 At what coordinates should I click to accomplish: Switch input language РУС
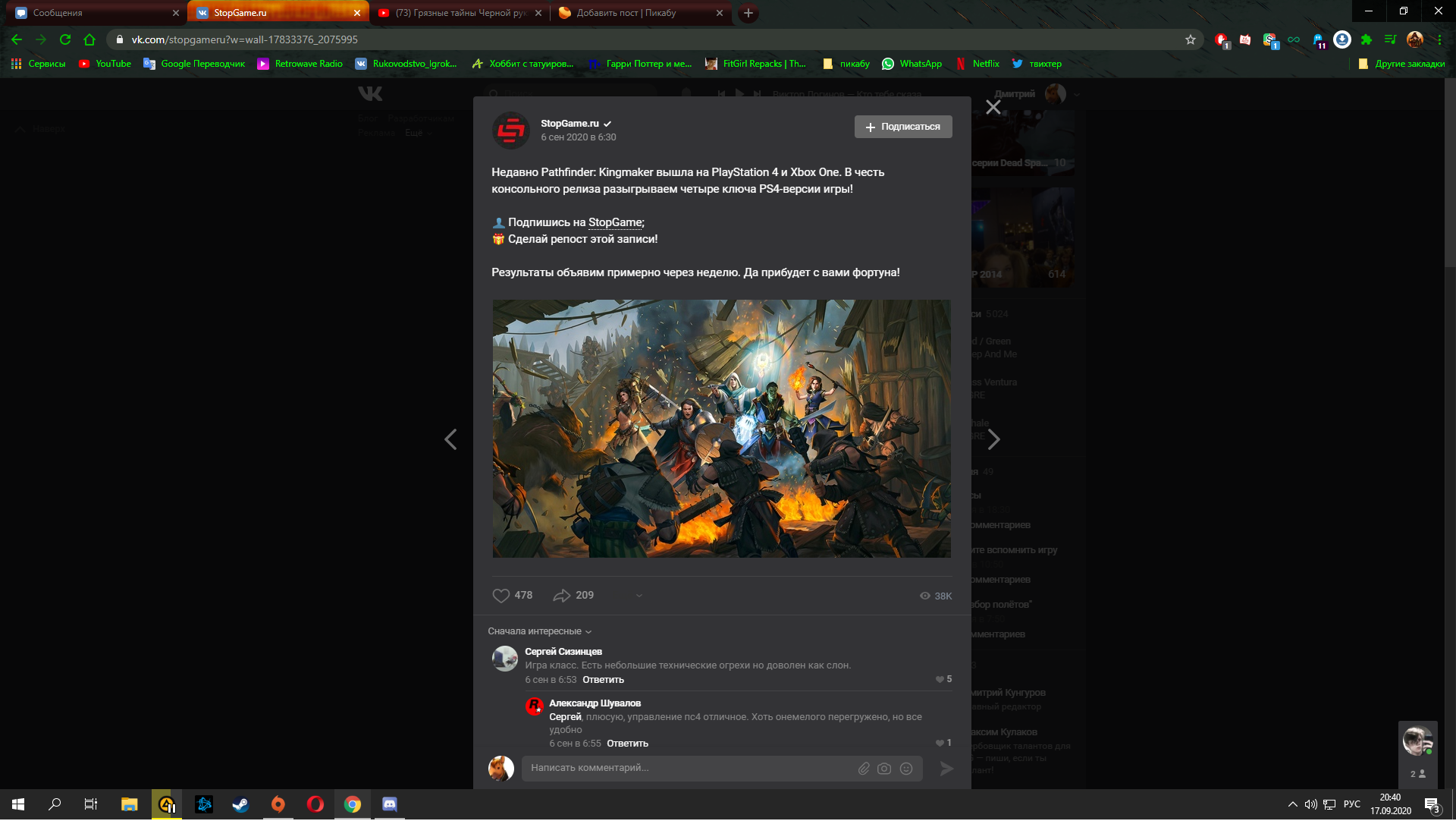click(1352, 805)
